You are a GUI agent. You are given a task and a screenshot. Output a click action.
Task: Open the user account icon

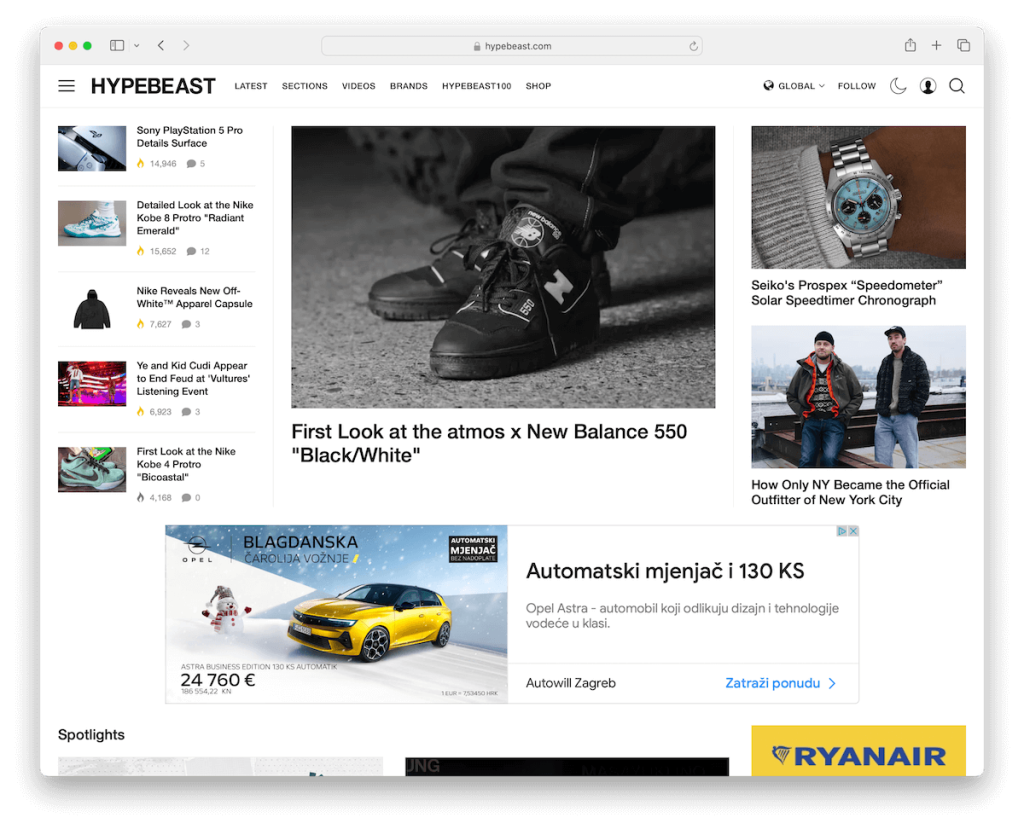pos(927,86)
